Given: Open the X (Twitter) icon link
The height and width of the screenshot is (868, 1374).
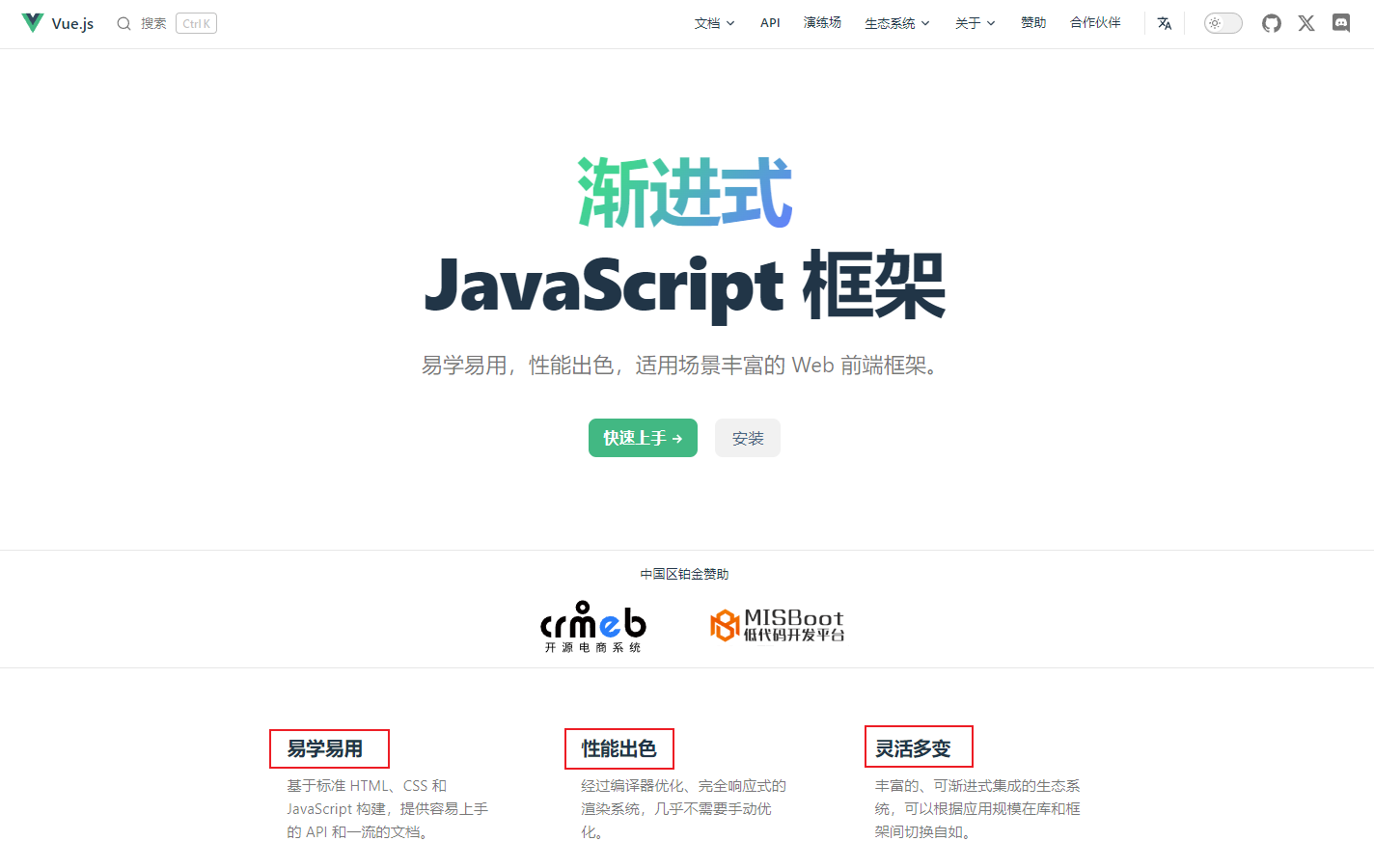Looking at the screenshot, I should click(1306, 23).
